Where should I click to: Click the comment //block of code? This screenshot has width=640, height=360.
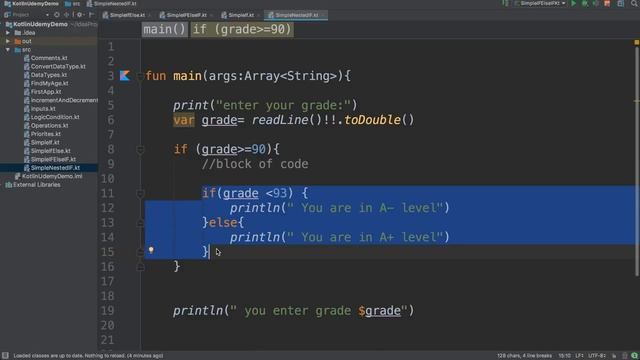255,164
